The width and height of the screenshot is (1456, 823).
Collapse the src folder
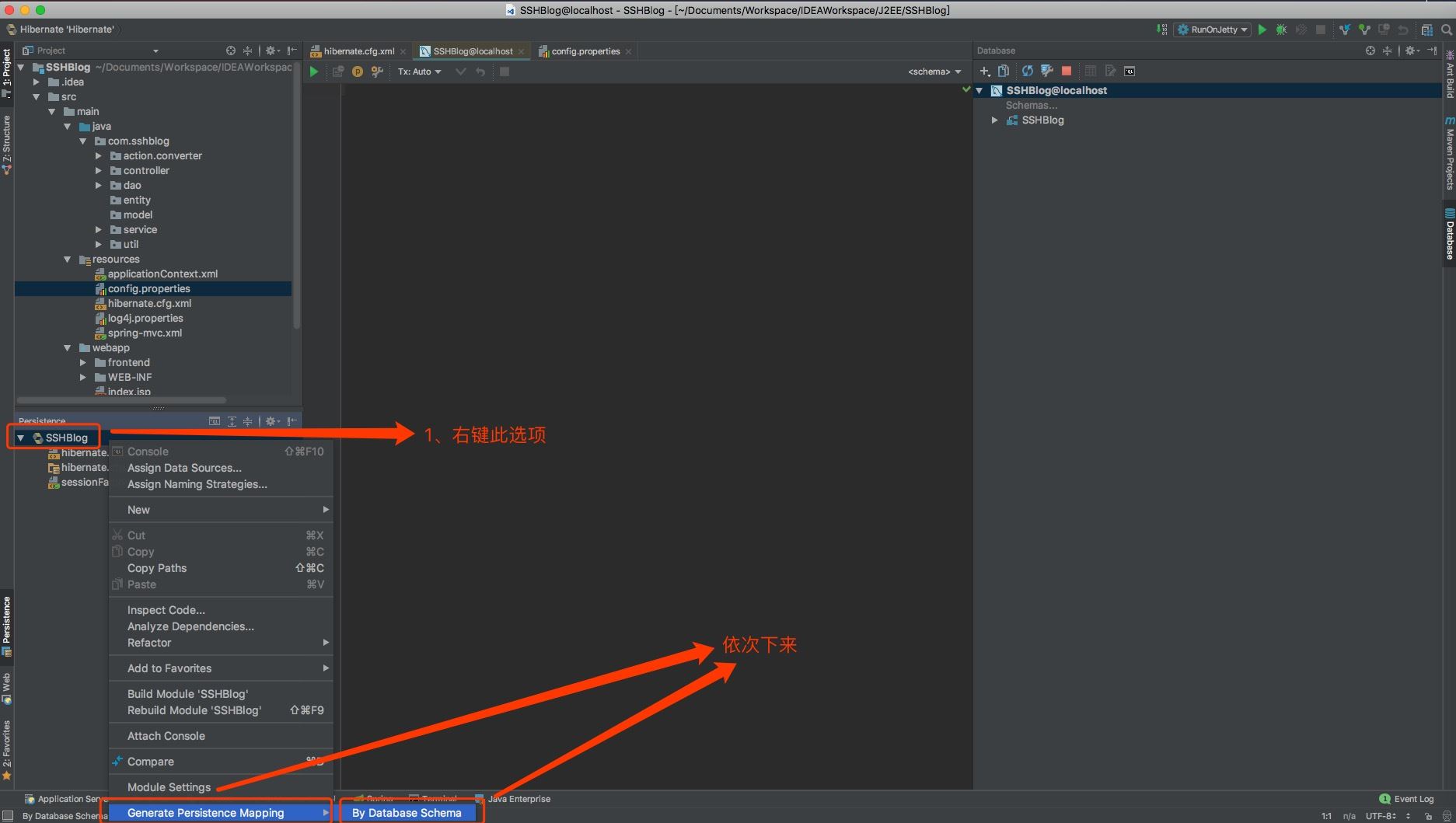[x=37, y=96]
